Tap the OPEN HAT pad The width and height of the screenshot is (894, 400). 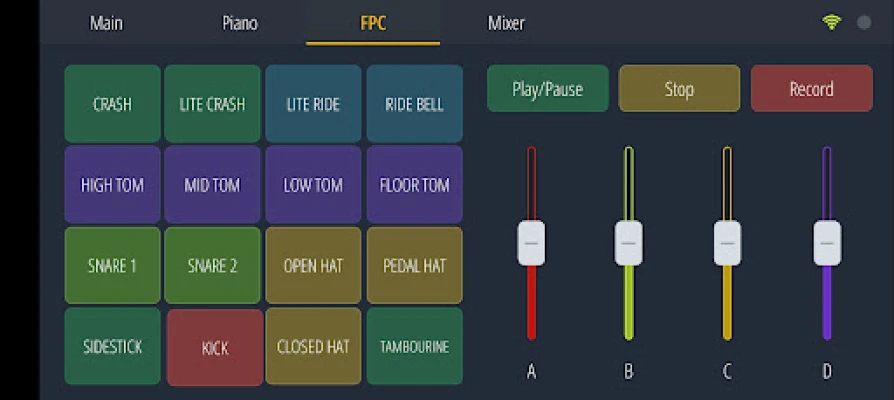click(x=313, y=266)
